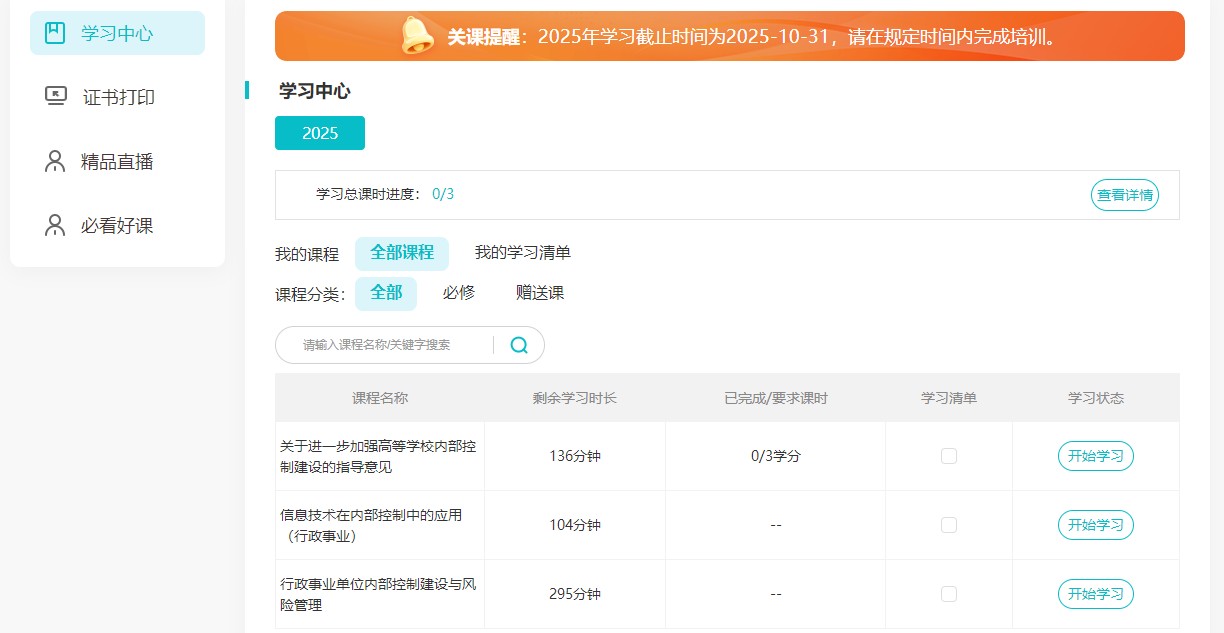Image resolution: width=1224 pixels, height=633 pixels.
Task: Filter courses by 赠送课 category
Action: coord(540,293)
